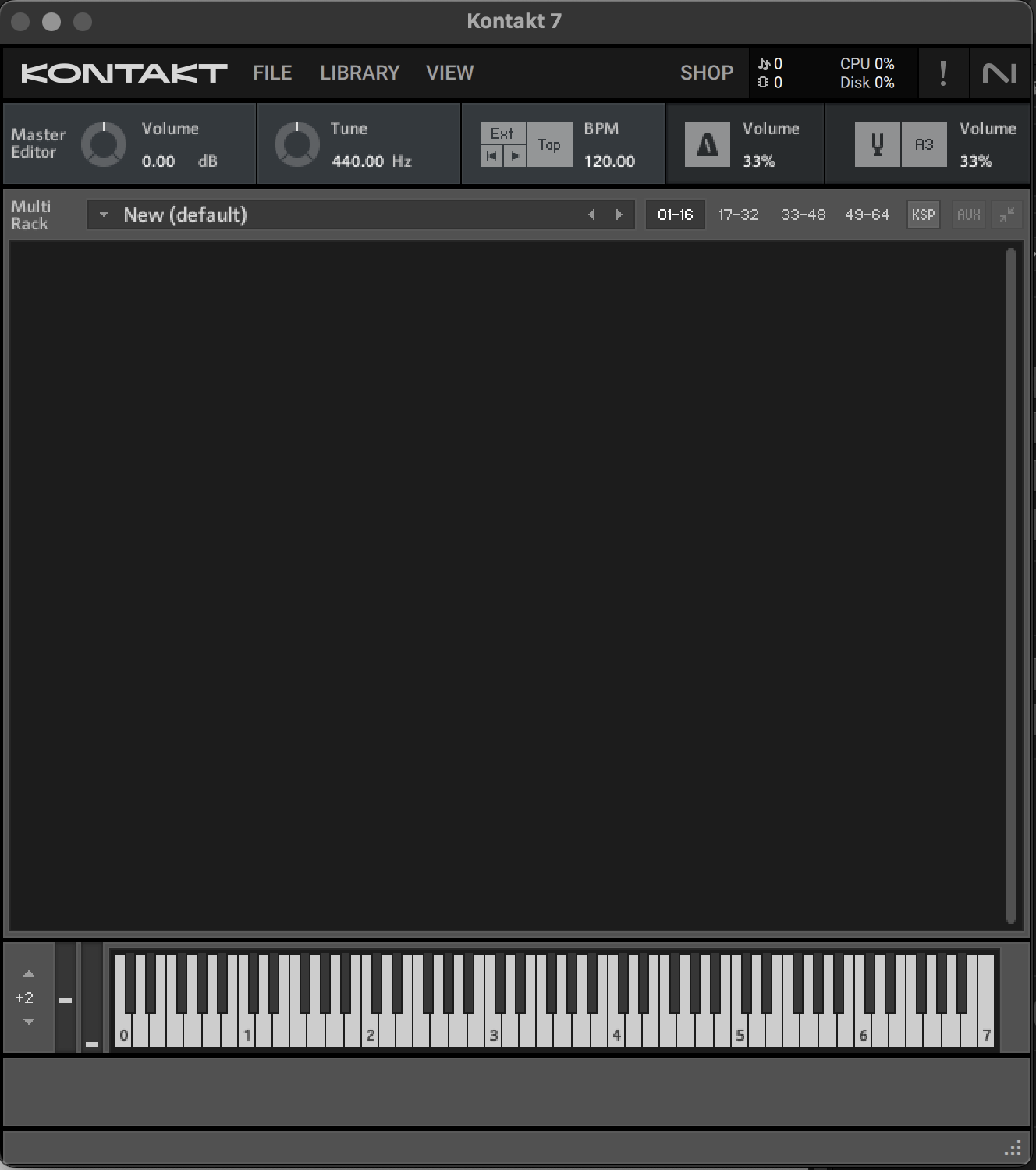Toggle the Ext sync button
Viewport: 1036px width, 1170px height.
pyautogui.click(x=502, y=133)
